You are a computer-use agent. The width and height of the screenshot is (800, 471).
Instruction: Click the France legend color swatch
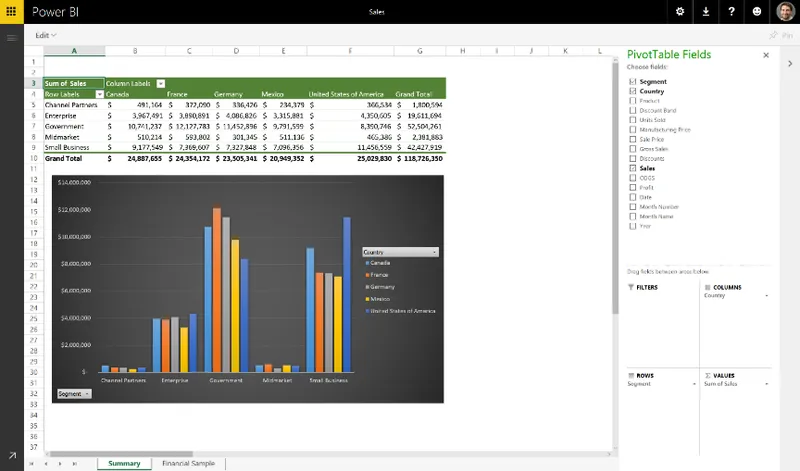coord(367,275)
